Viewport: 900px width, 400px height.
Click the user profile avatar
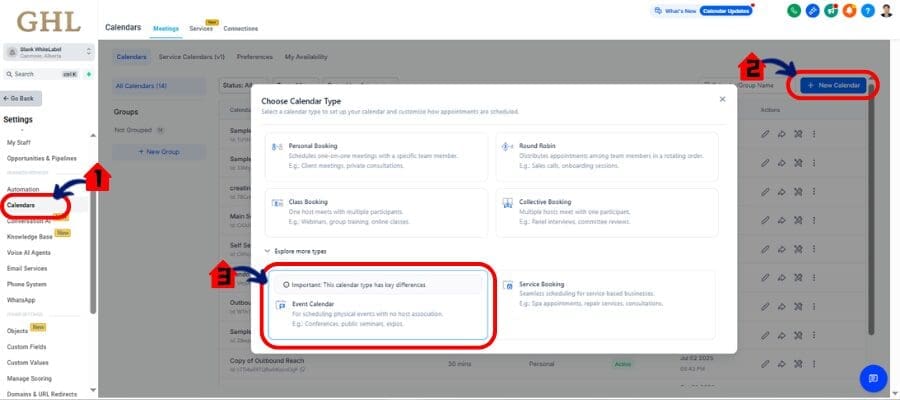point(886,10)
